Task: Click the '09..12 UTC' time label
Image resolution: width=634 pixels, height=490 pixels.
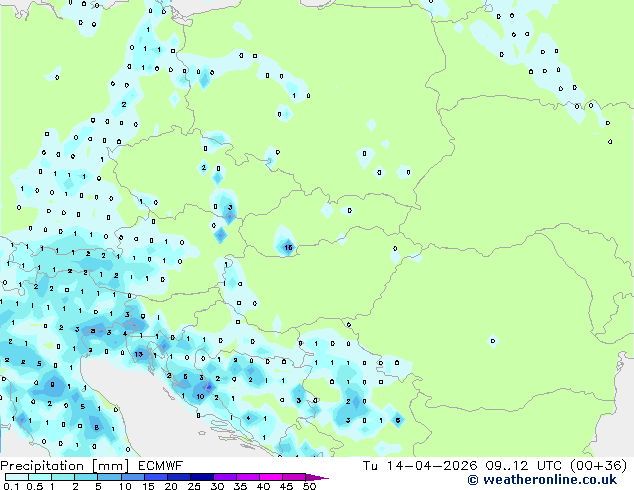Action: coord(524,466)
